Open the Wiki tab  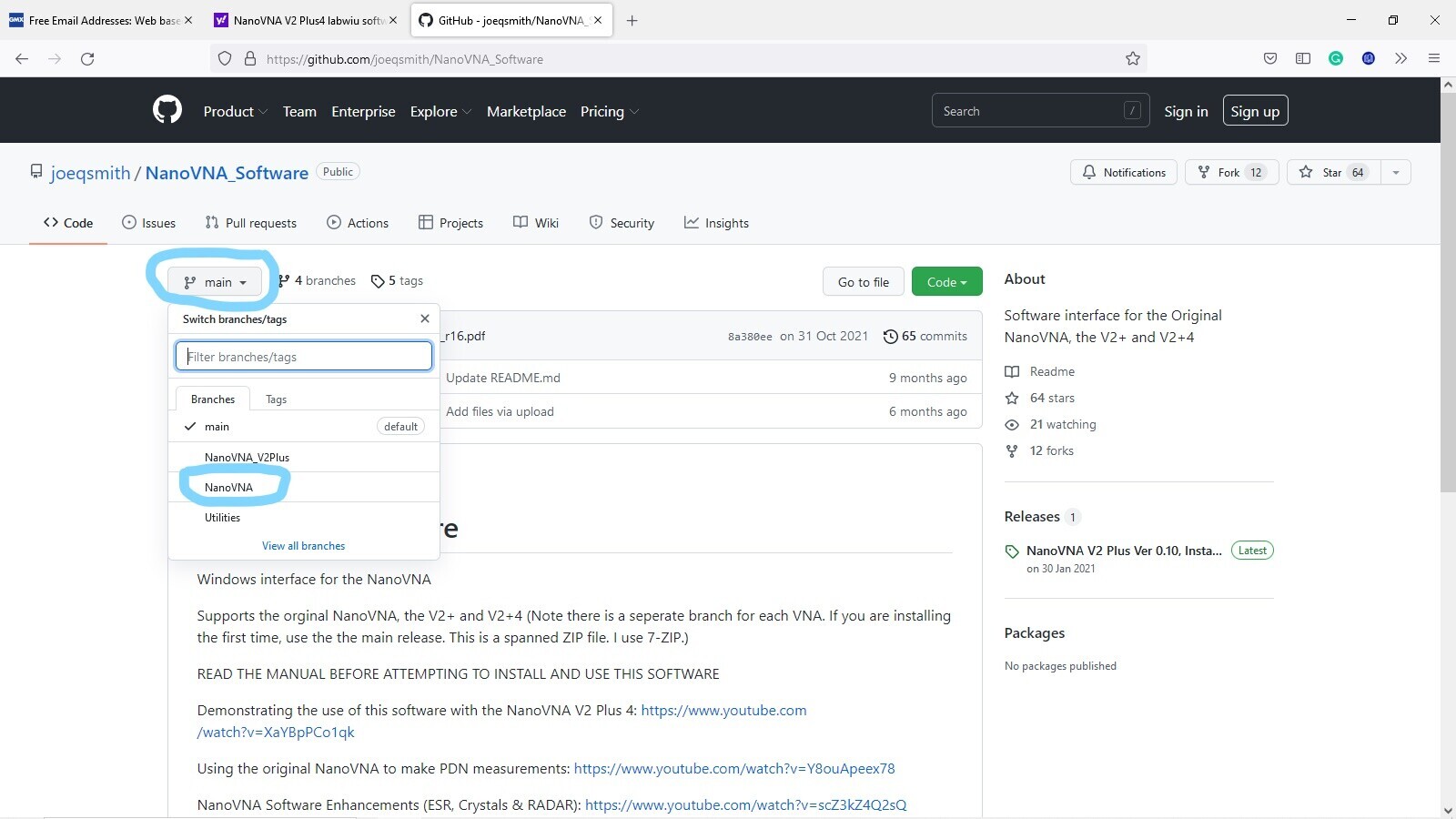(x=536, y=222)
